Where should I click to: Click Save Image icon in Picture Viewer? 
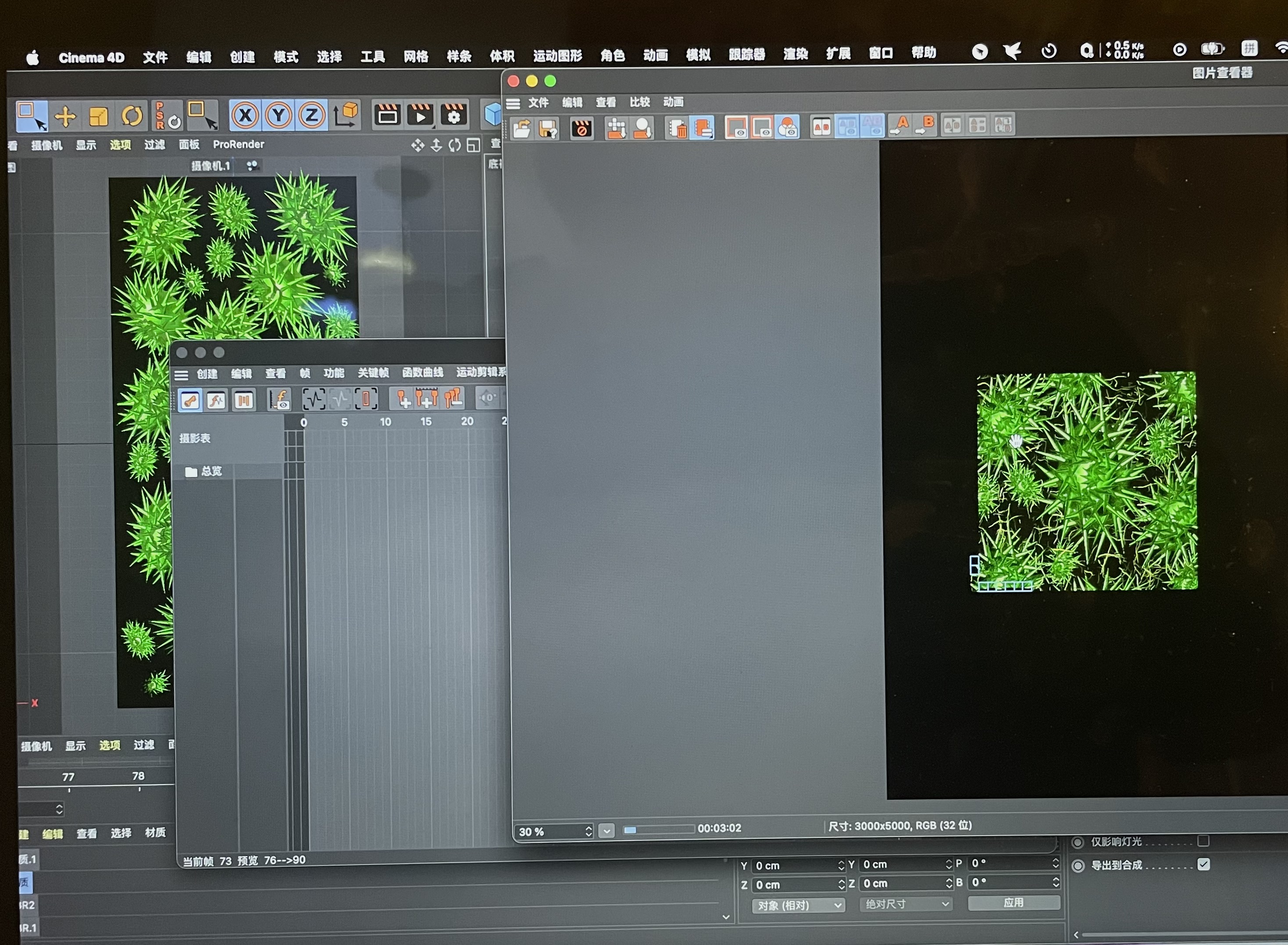point(548,129)
